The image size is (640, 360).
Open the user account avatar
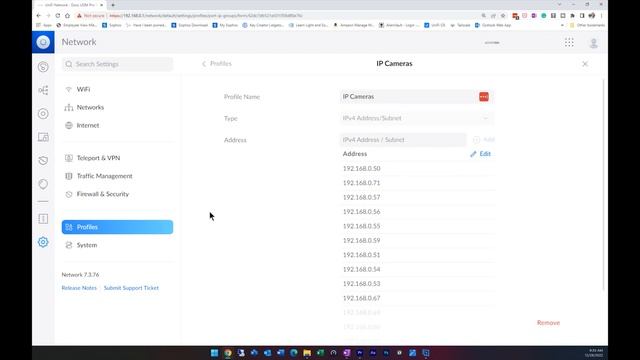(594, 42)
